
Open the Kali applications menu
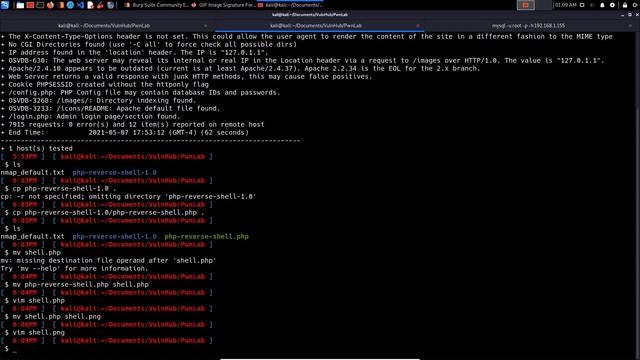(5, 5)
